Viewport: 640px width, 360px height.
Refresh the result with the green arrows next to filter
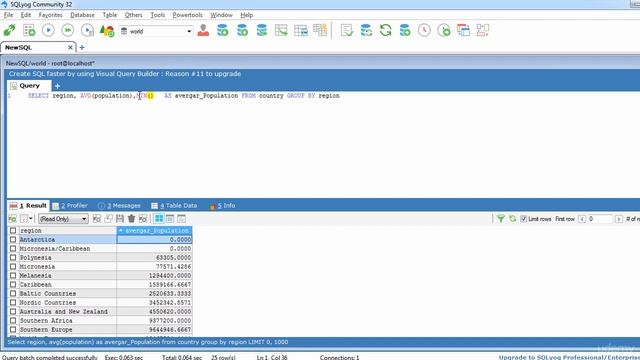click(512, 219)
